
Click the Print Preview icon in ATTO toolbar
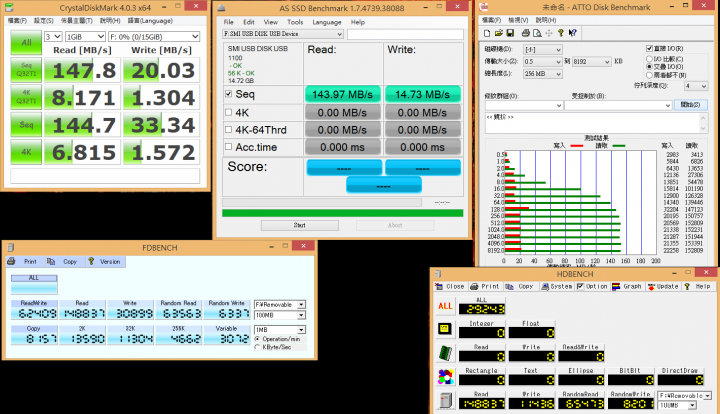537,33
